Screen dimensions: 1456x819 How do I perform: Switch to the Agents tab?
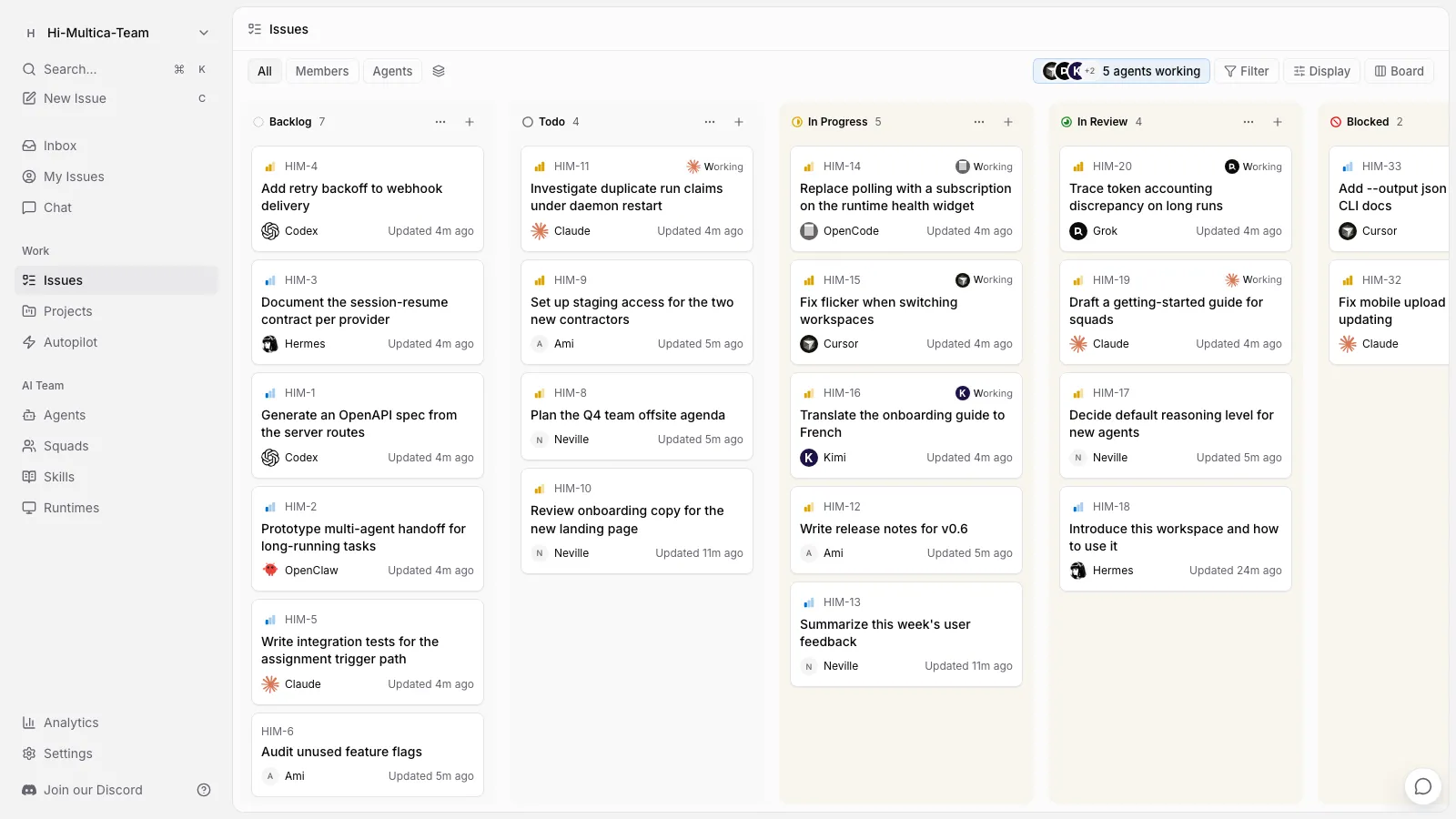392,71
